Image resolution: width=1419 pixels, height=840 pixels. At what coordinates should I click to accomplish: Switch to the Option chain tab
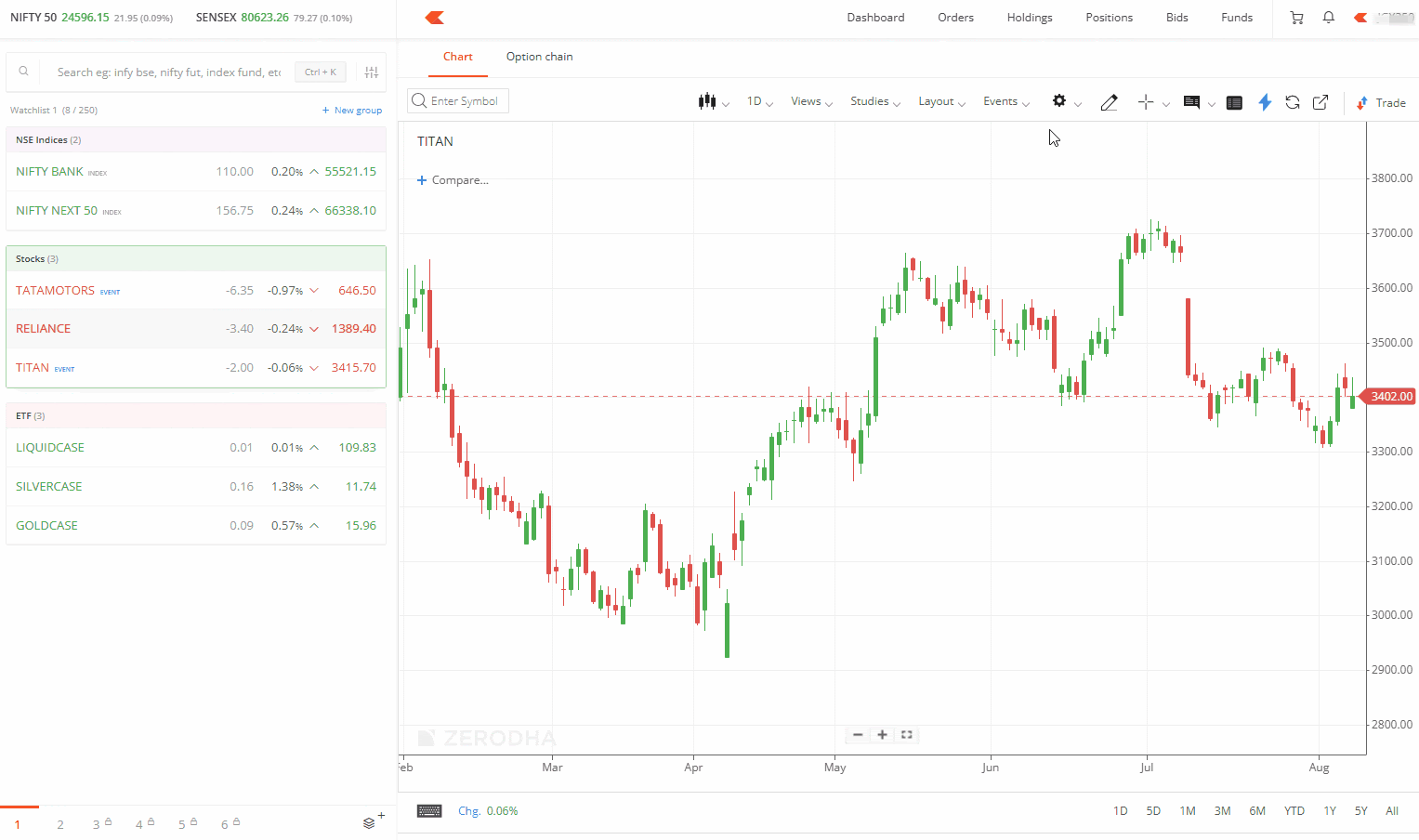[x=539, y=57]
